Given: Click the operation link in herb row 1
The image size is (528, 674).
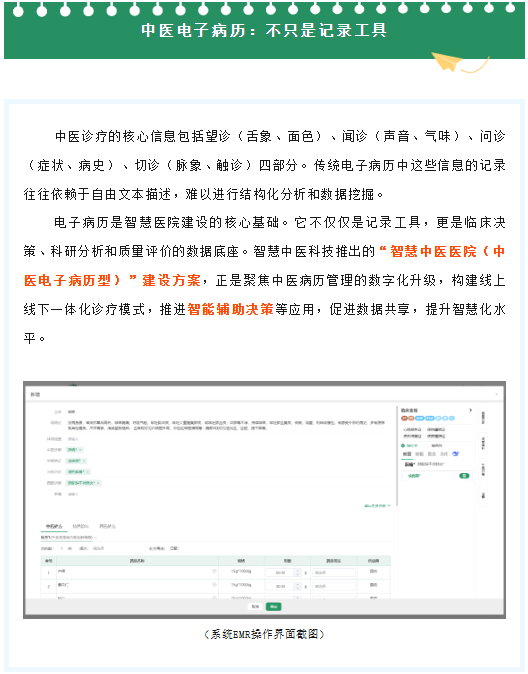Looking at the screenshot, I should coord(373,572).
